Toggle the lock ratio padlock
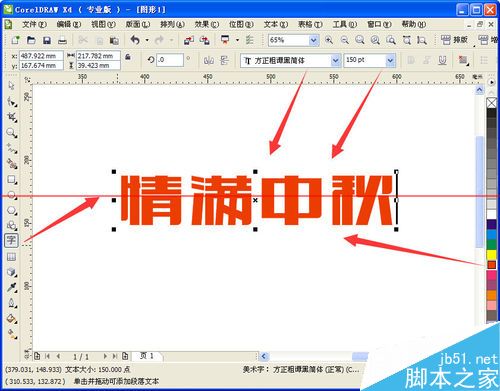The width and height of the screenshot is (500, 391). click(x=128, y=57)
